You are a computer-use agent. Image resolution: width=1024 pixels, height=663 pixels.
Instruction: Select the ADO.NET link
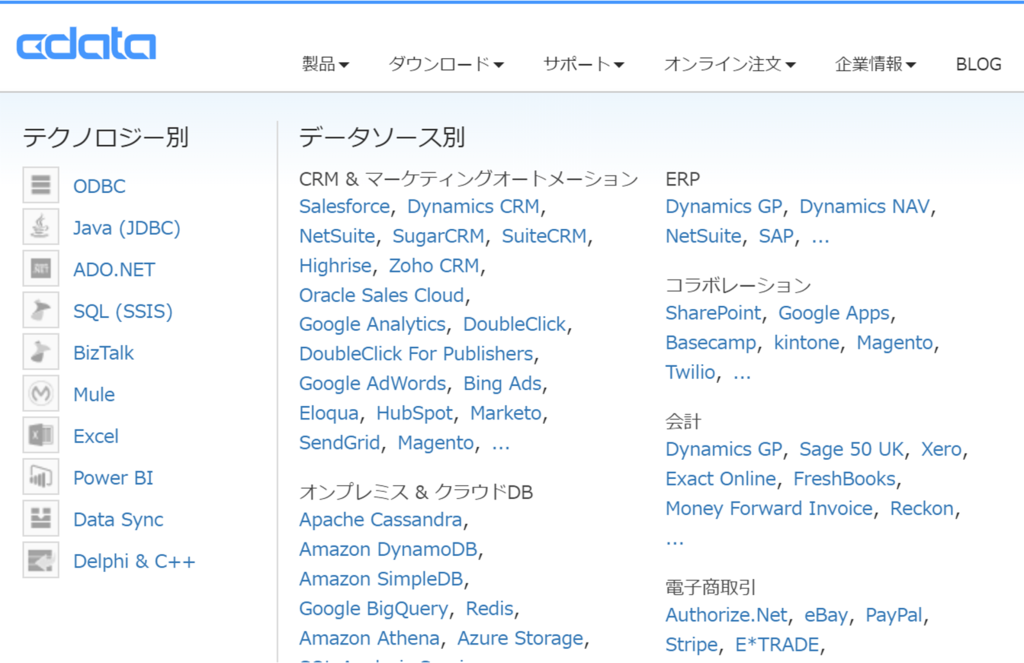[x=114, y=270]
